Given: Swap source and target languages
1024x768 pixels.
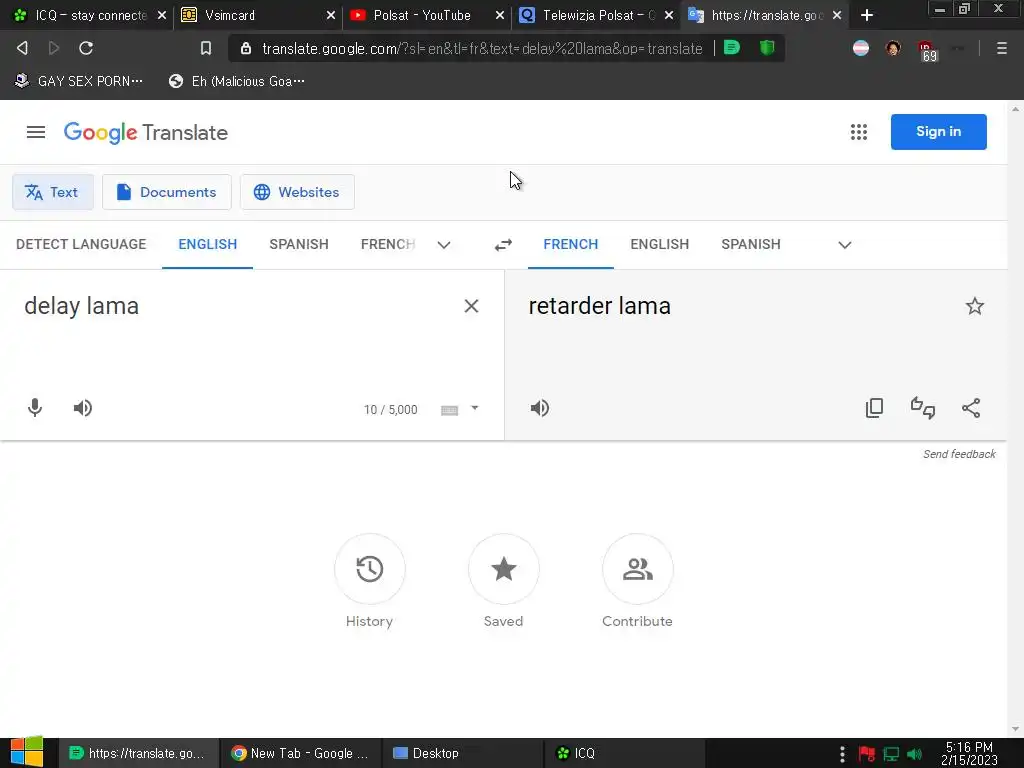Looking at the screenshot, I should [x=503, y=245].
